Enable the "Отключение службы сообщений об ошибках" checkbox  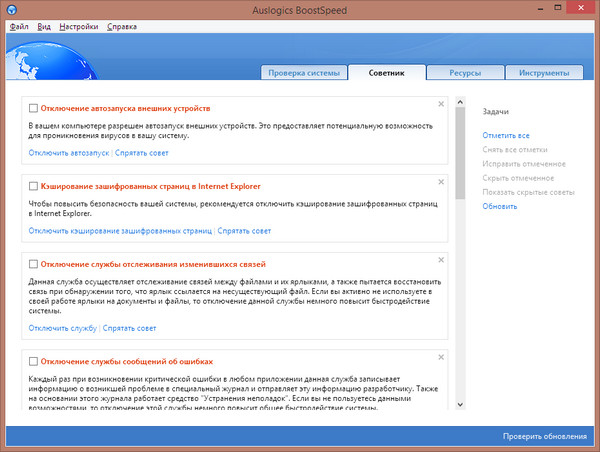click(34, 361)
